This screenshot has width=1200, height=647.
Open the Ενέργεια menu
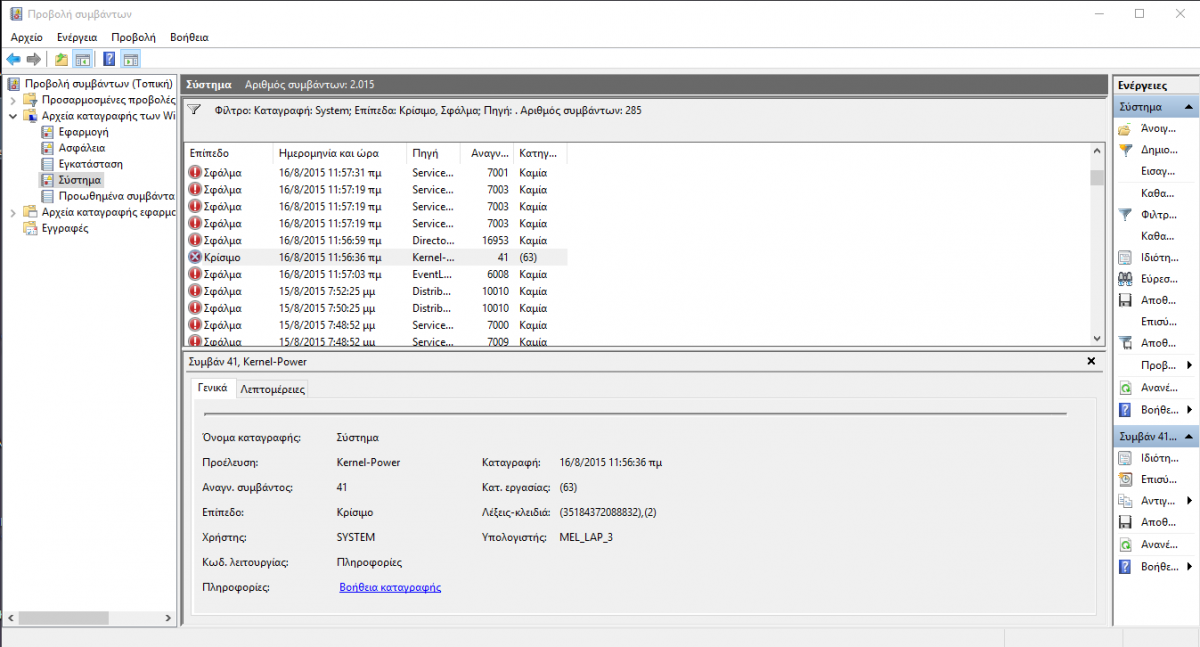pyautogui.click(x=76, y=37)
